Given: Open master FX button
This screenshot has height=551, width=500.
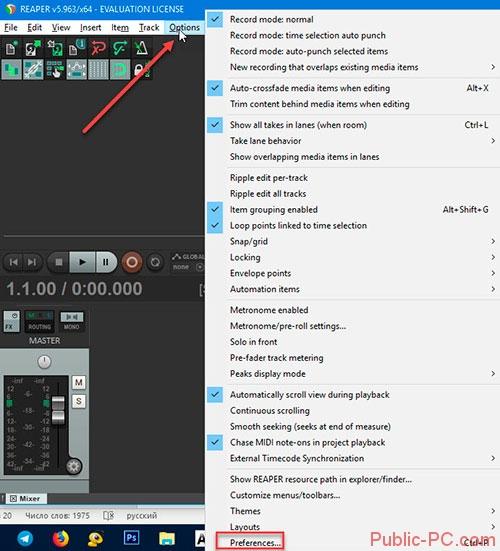Looking at the screenshot, I should click(12, 321).
